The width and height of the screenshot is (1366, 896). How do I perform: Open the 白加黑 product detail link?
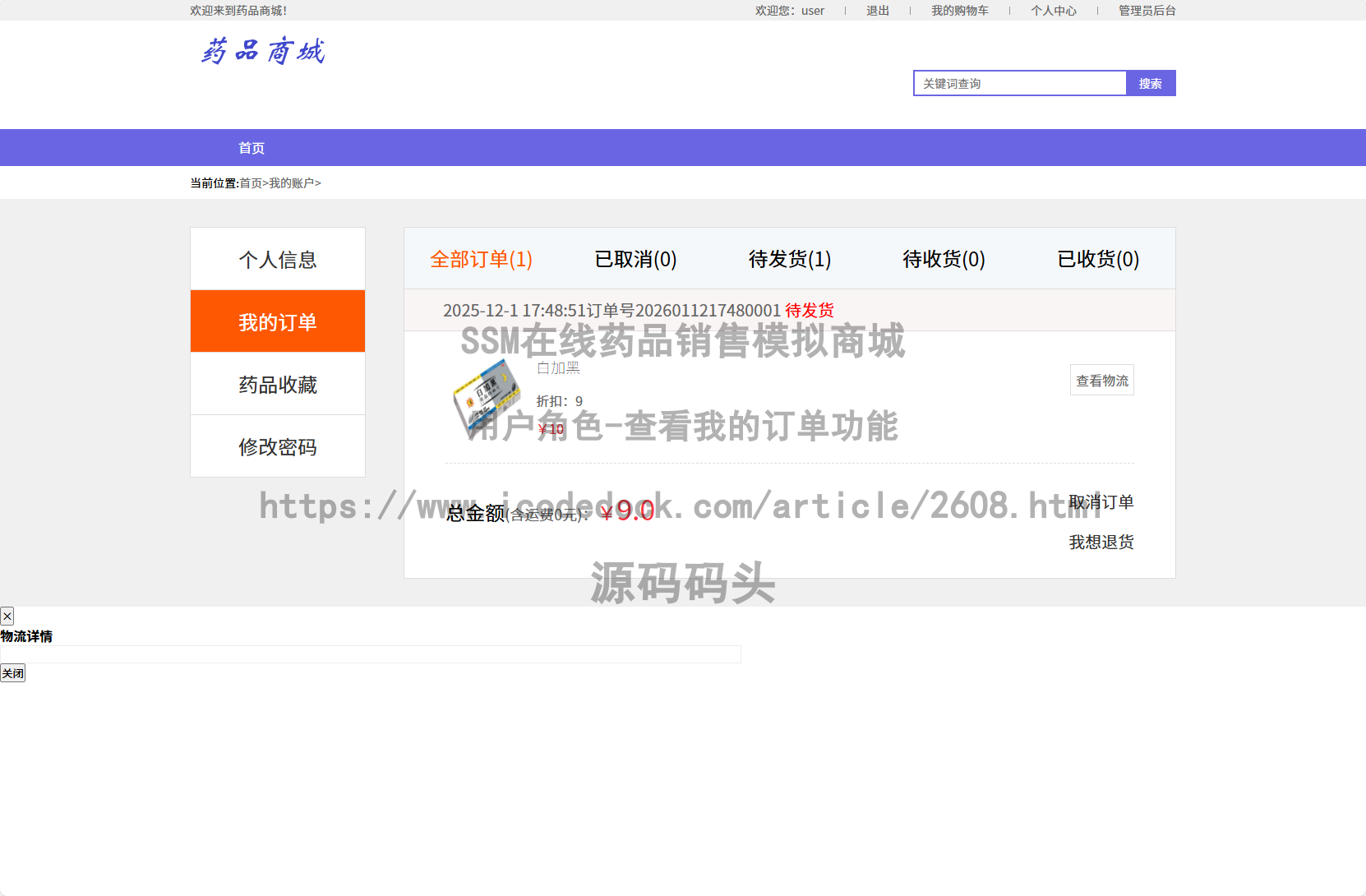(557, 367)
